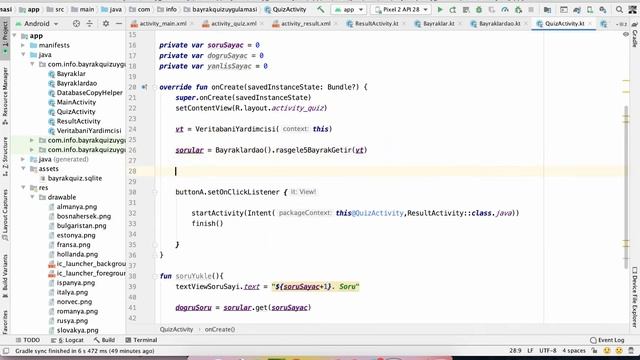Open the Pixel 2 API 28 device dropdown

[x=402, y=9]
